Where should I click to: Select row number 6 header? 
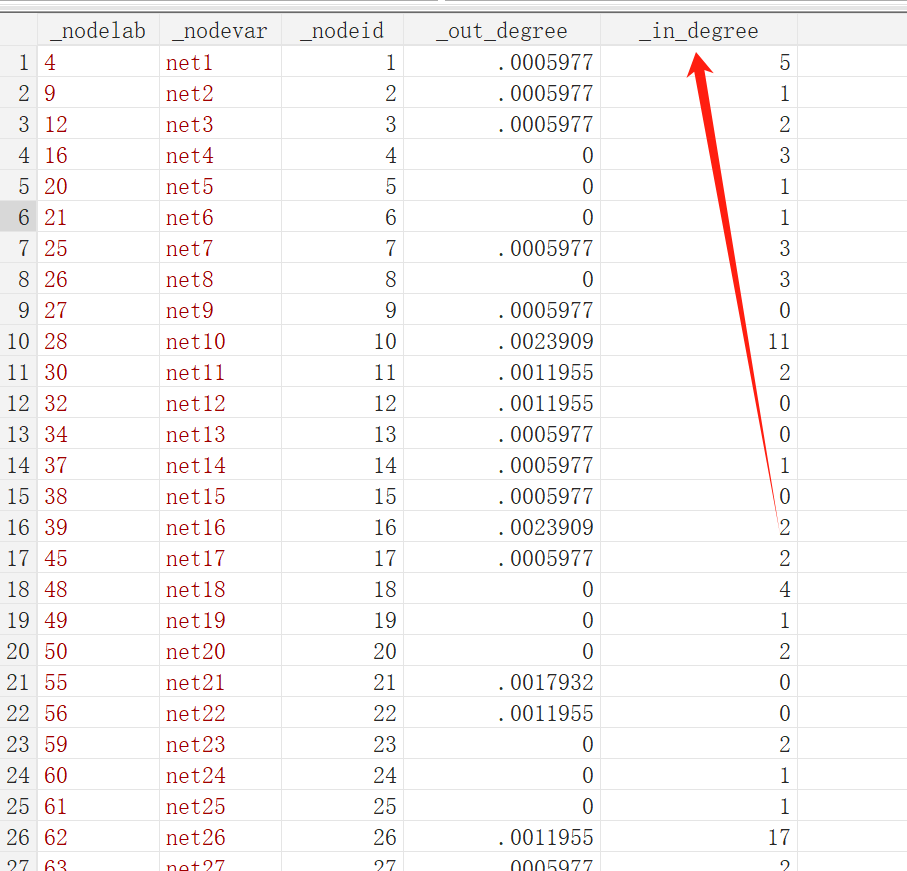point(19,217)
